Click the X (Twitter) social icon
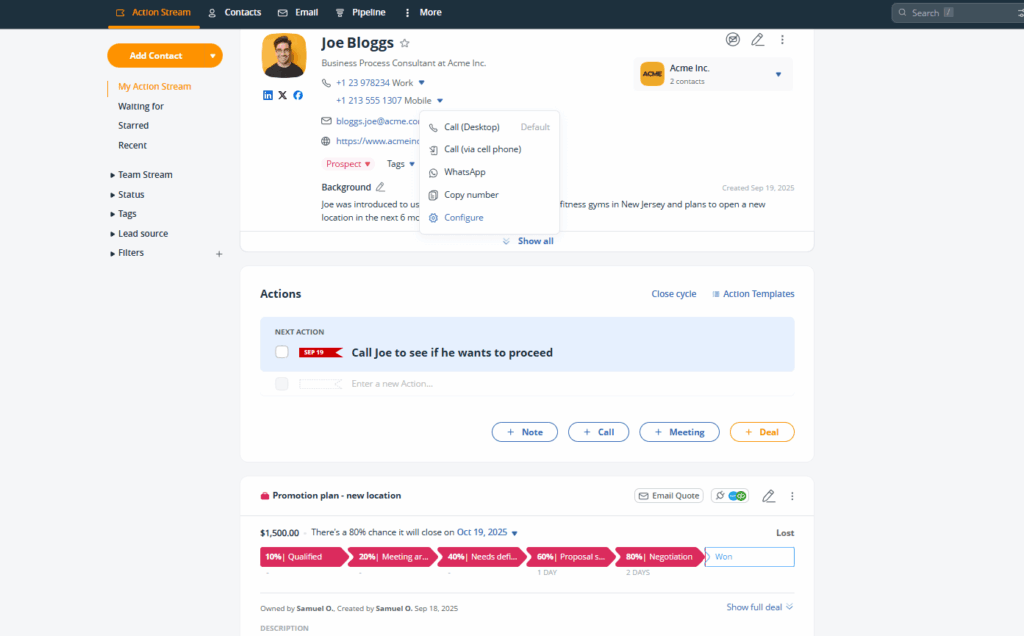The image size is (1024, 636). [283, 95]
